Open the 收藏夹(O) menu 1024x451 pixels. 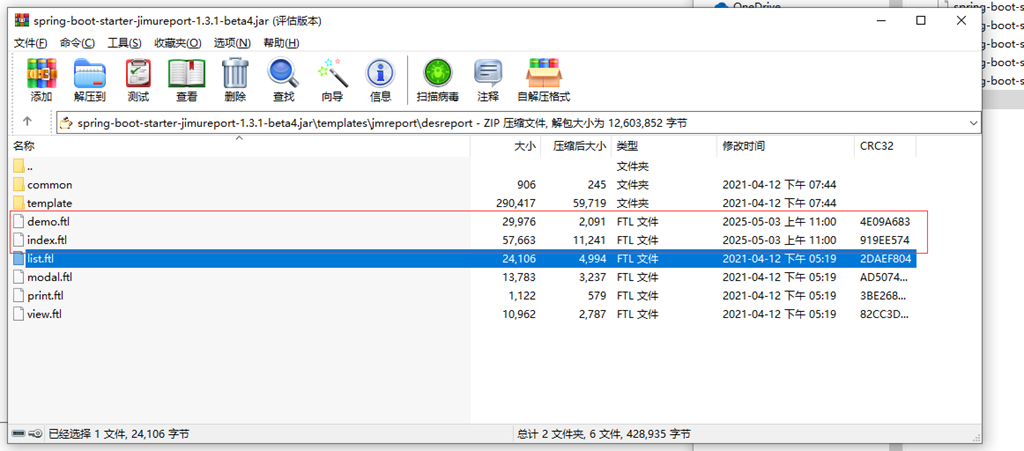[178, 43]
